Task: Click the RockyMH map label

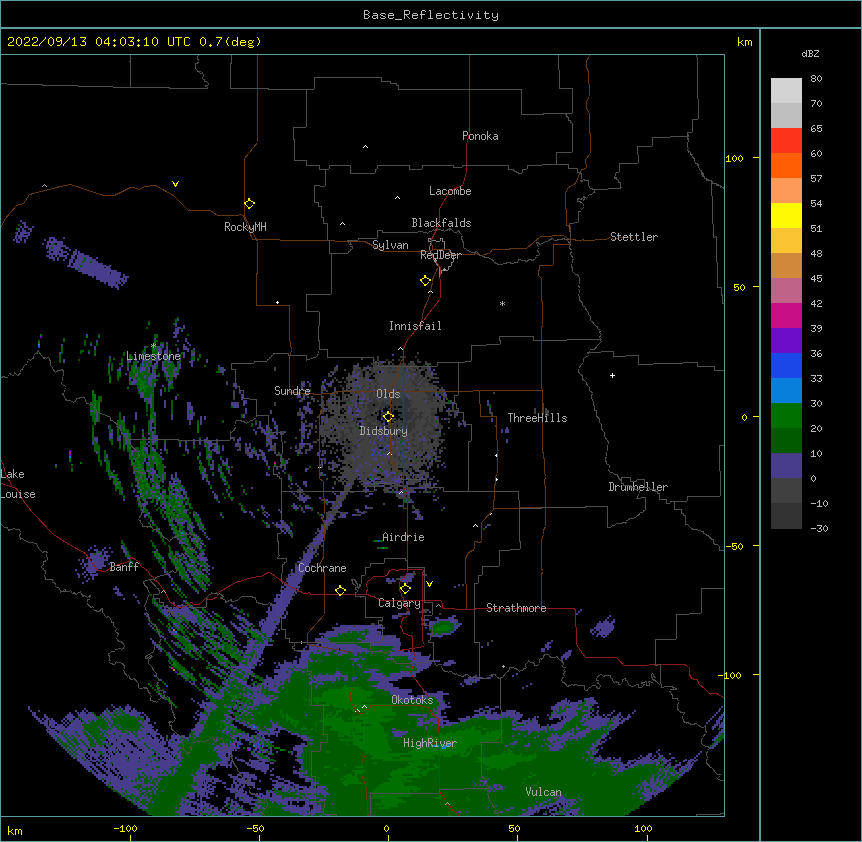Action: coord(245,227)
